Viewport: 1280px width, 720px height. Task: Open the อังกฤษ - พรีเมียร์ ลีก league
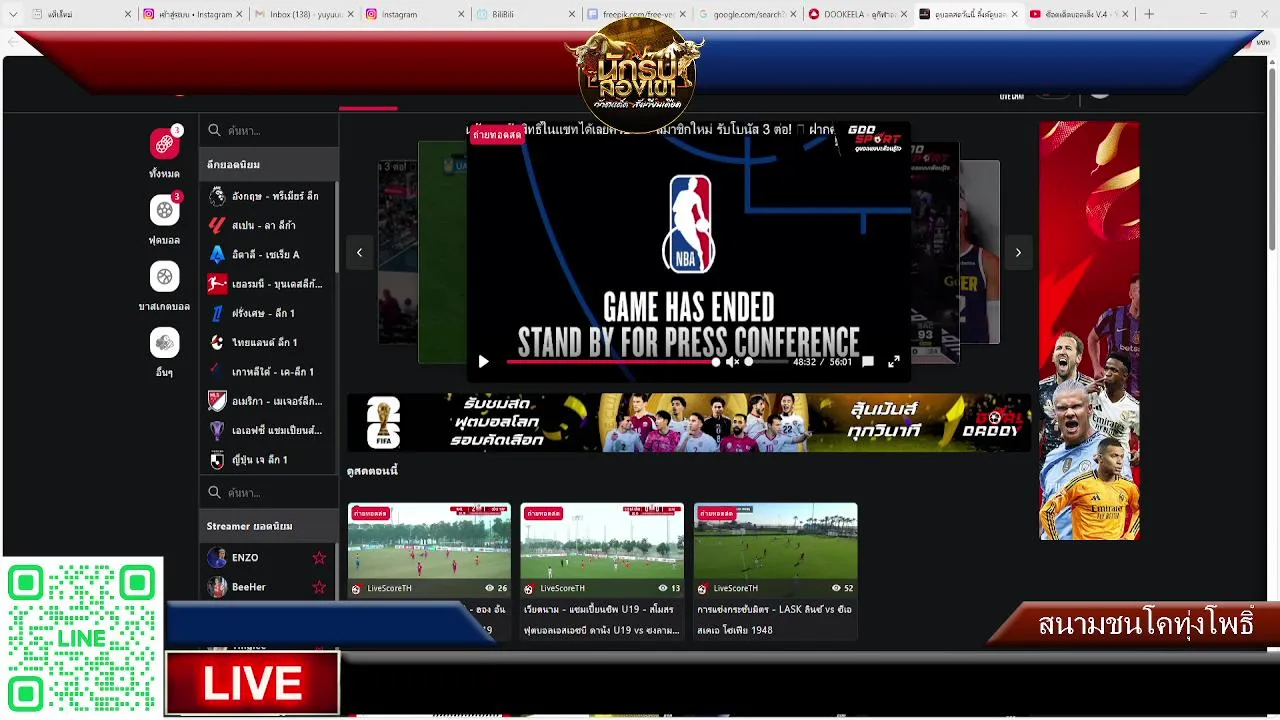[268, 196]
